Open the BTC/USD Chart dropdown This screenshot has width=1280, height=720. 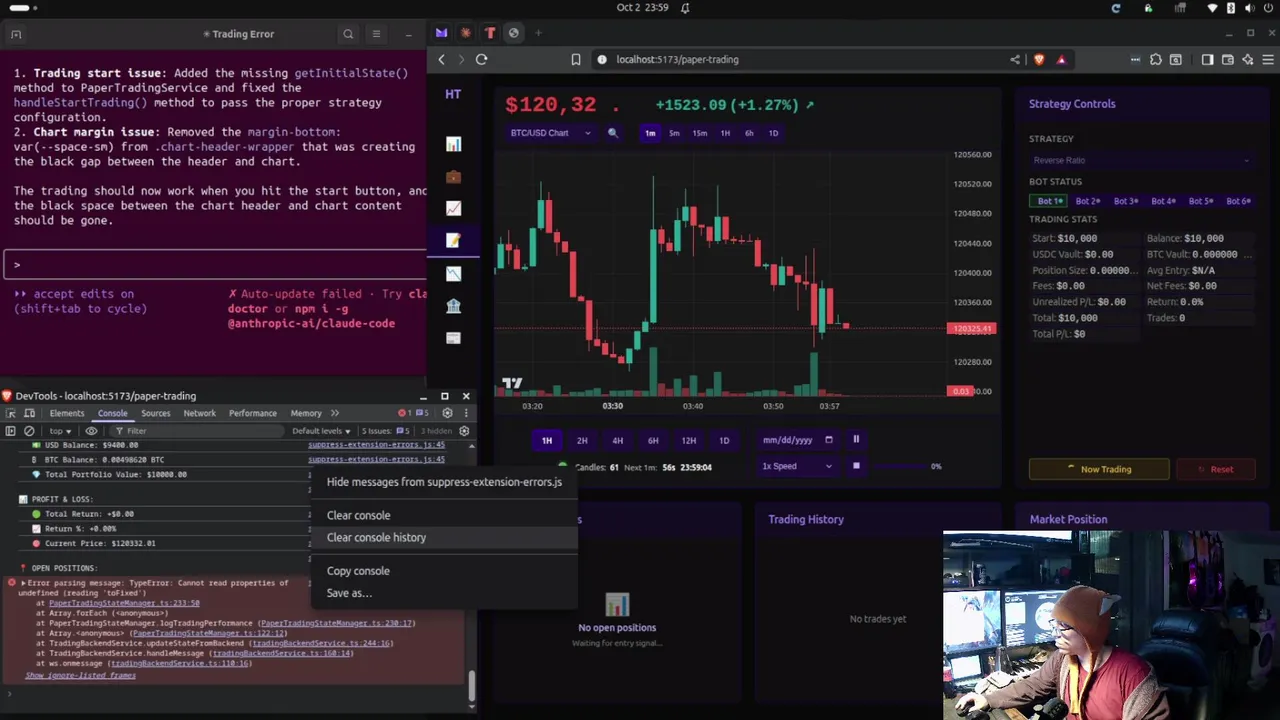(x=550, y=133)
